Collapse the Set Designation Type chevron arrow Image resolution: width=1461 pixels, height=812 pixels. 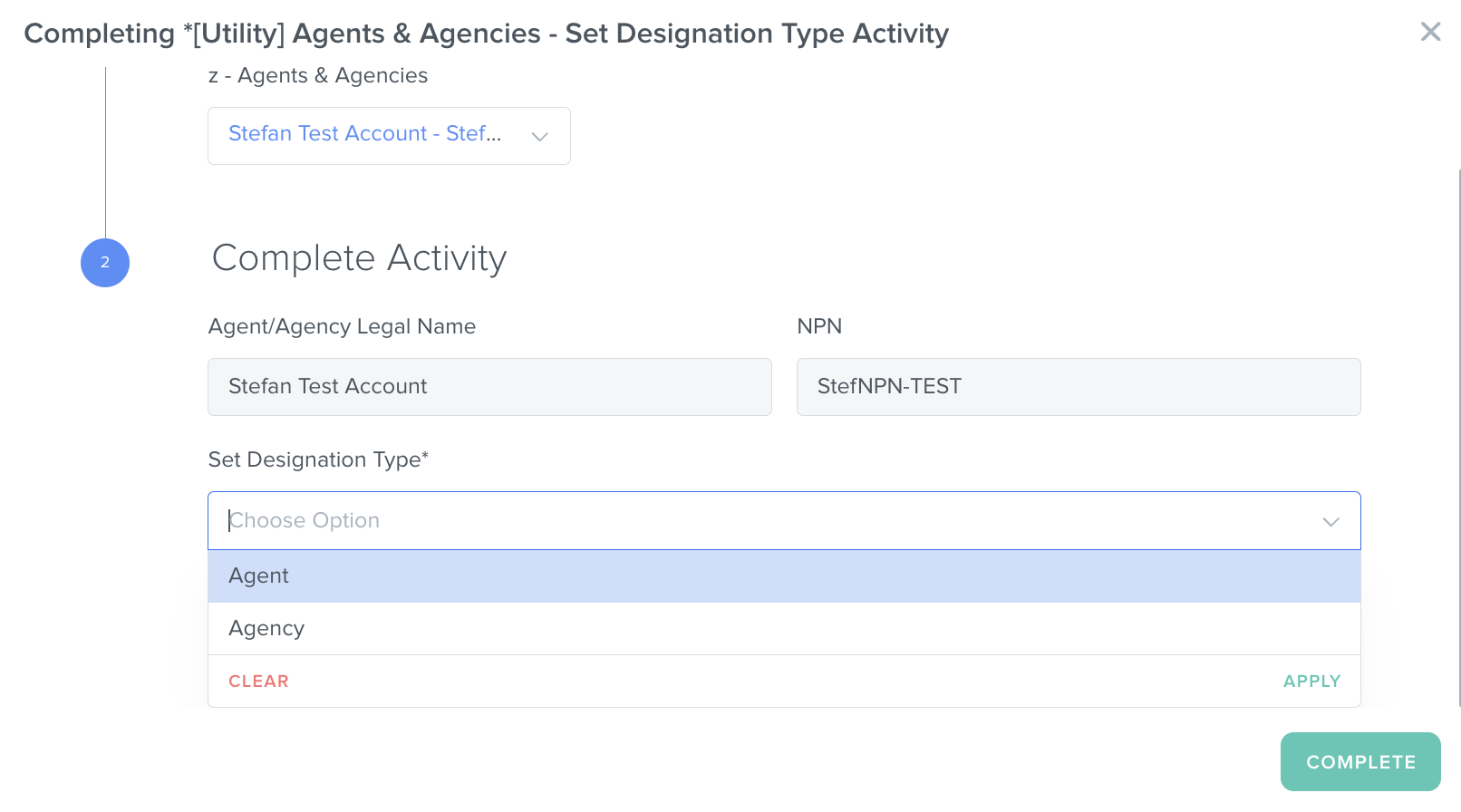(x=1330, y=522)
